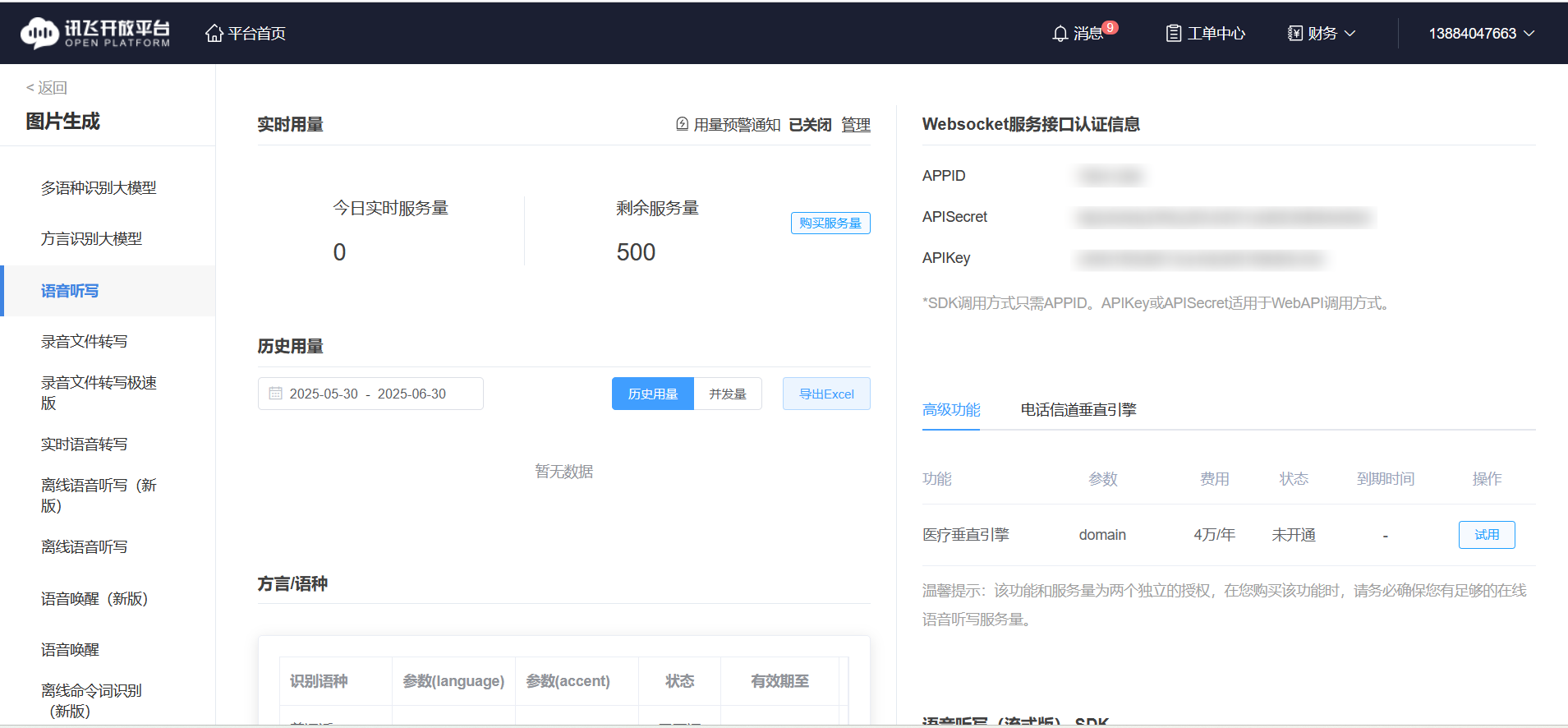The image size is (1568, 728).
Task: Click the remaining service value 500
Action: coord(636,252)
